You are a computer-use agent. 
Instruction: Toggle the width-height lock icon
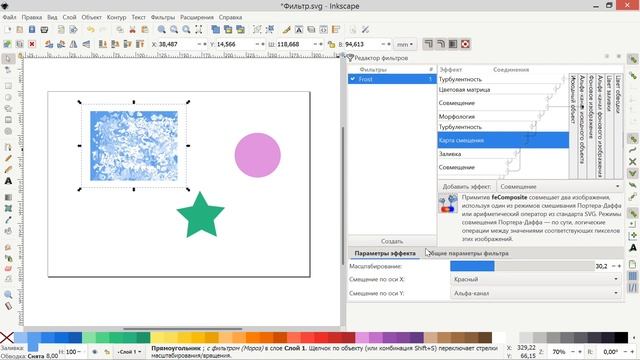point(331,44)
